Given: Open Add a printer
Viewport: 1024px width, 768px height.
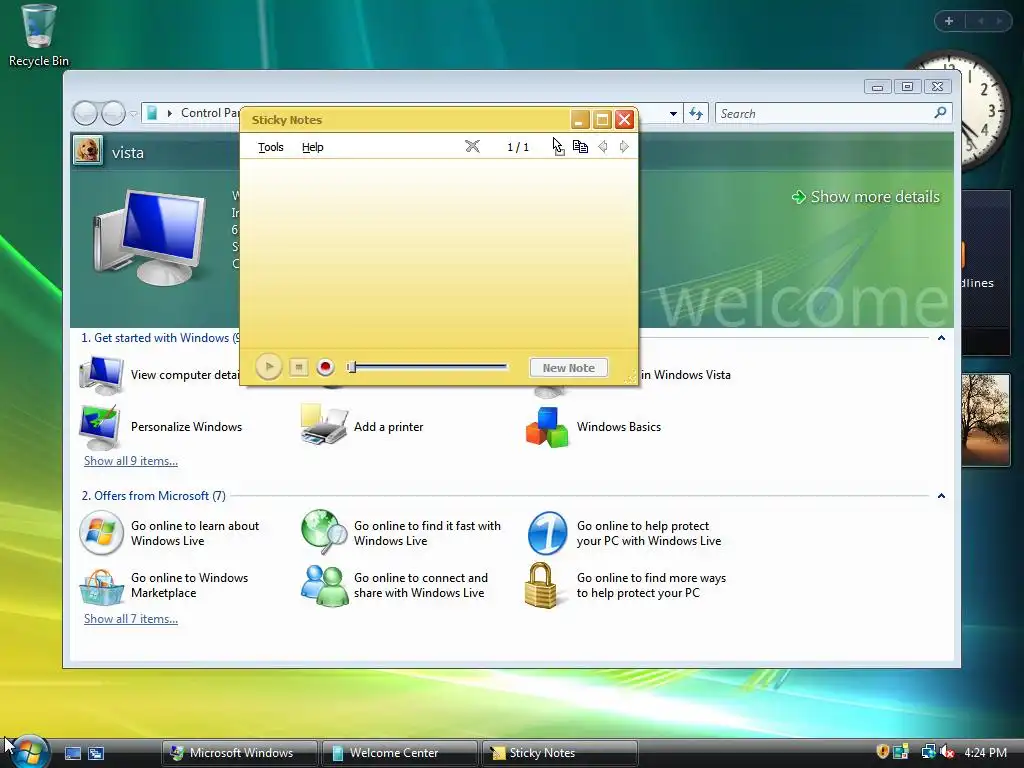Looking at the screenshot, I should (362, 427).
